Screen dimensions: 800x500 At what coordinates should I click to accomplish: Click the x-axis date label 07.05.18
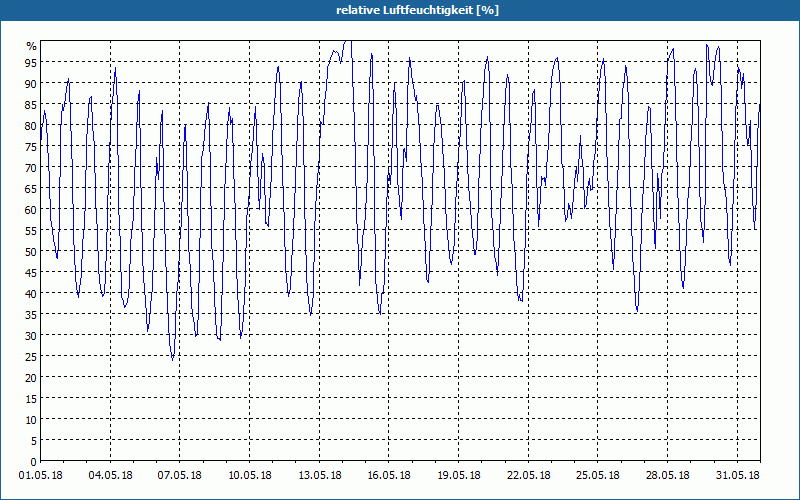pyautogui.click(x=180, y=476)
